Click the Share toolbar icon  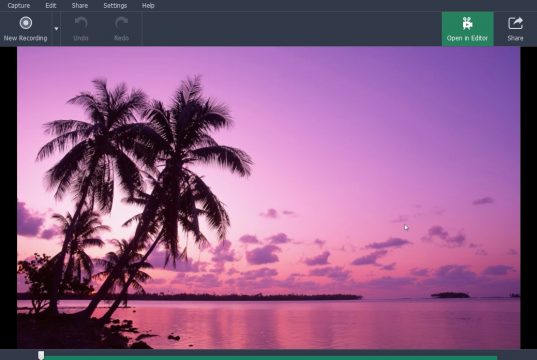[515, 23]
